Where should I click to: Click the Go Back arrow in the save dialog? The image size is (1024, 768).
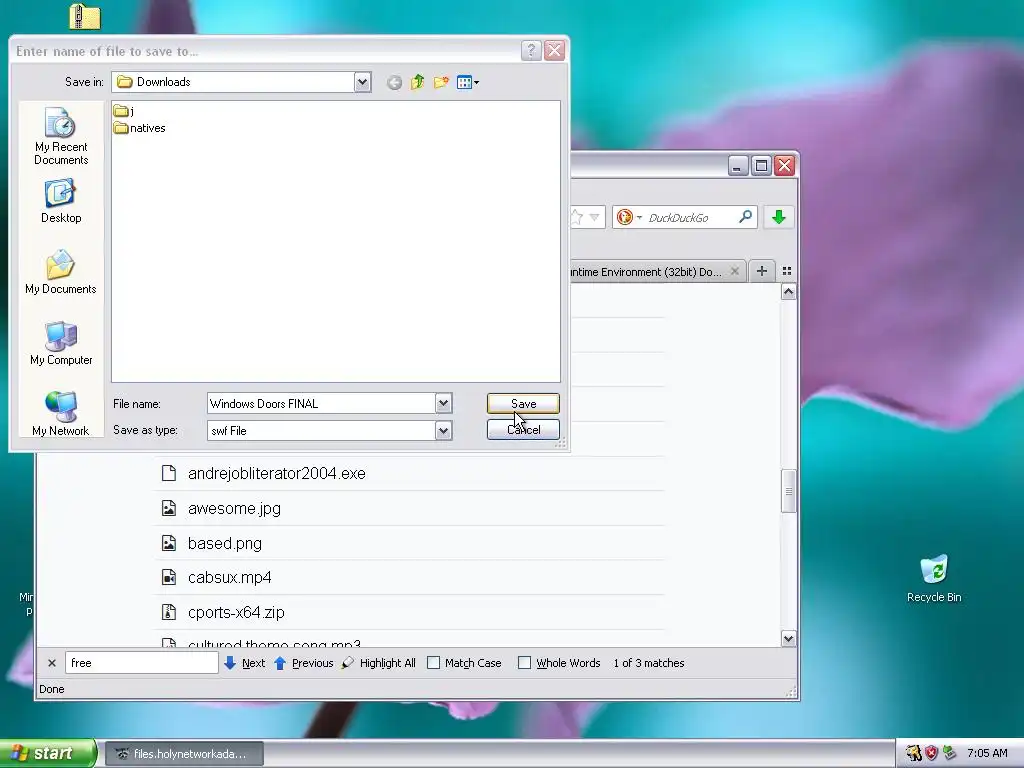[x=394, y=82]
